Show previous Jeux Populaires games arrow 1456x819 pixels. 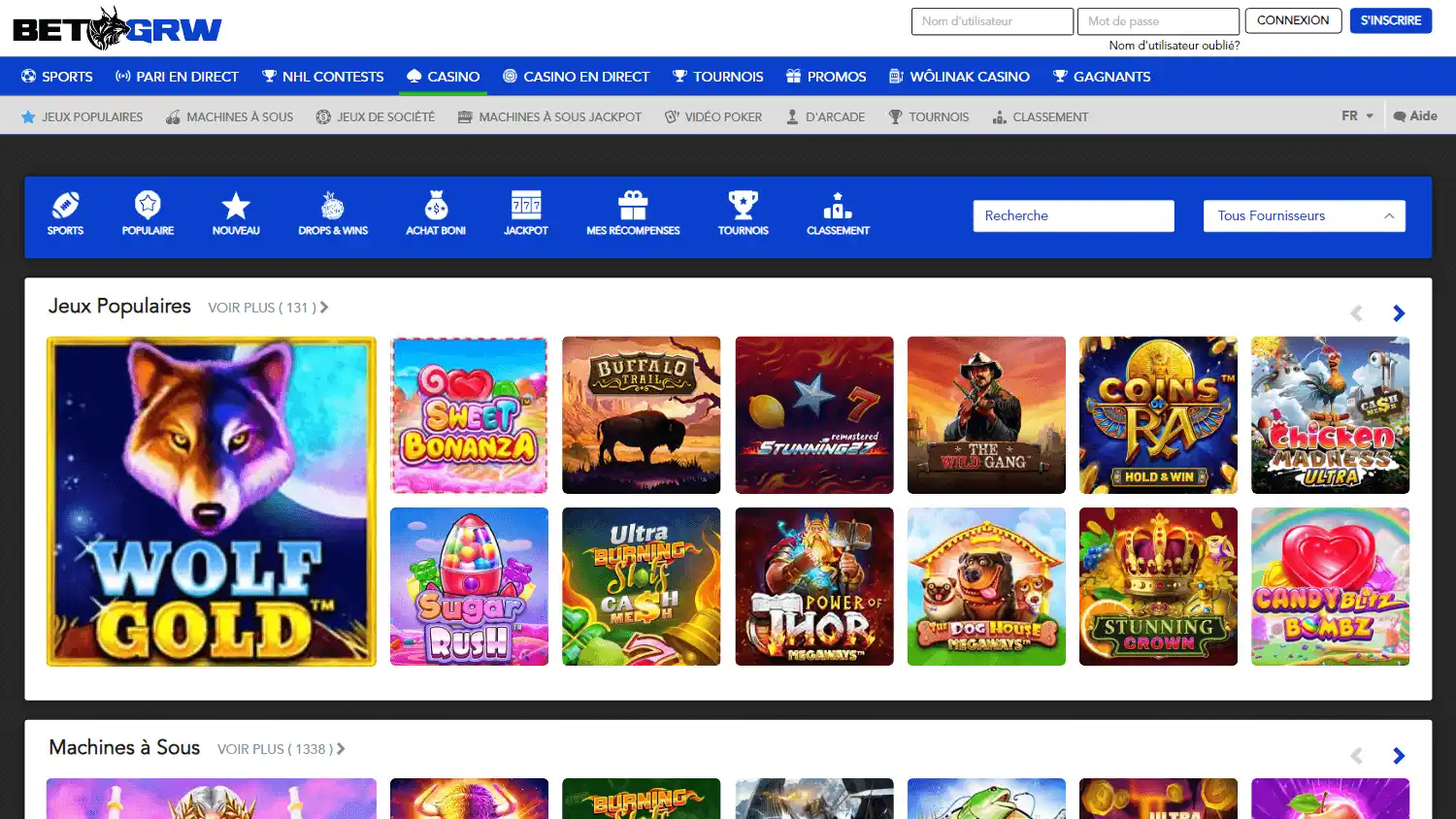[x=1356, y=313]
